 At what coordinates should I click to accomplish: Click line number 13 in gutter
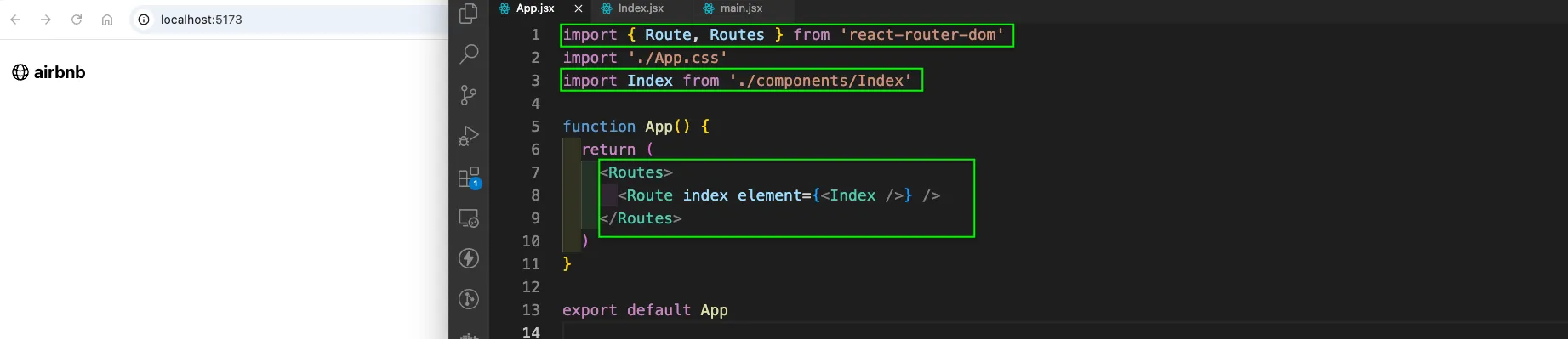coord(531,310)
